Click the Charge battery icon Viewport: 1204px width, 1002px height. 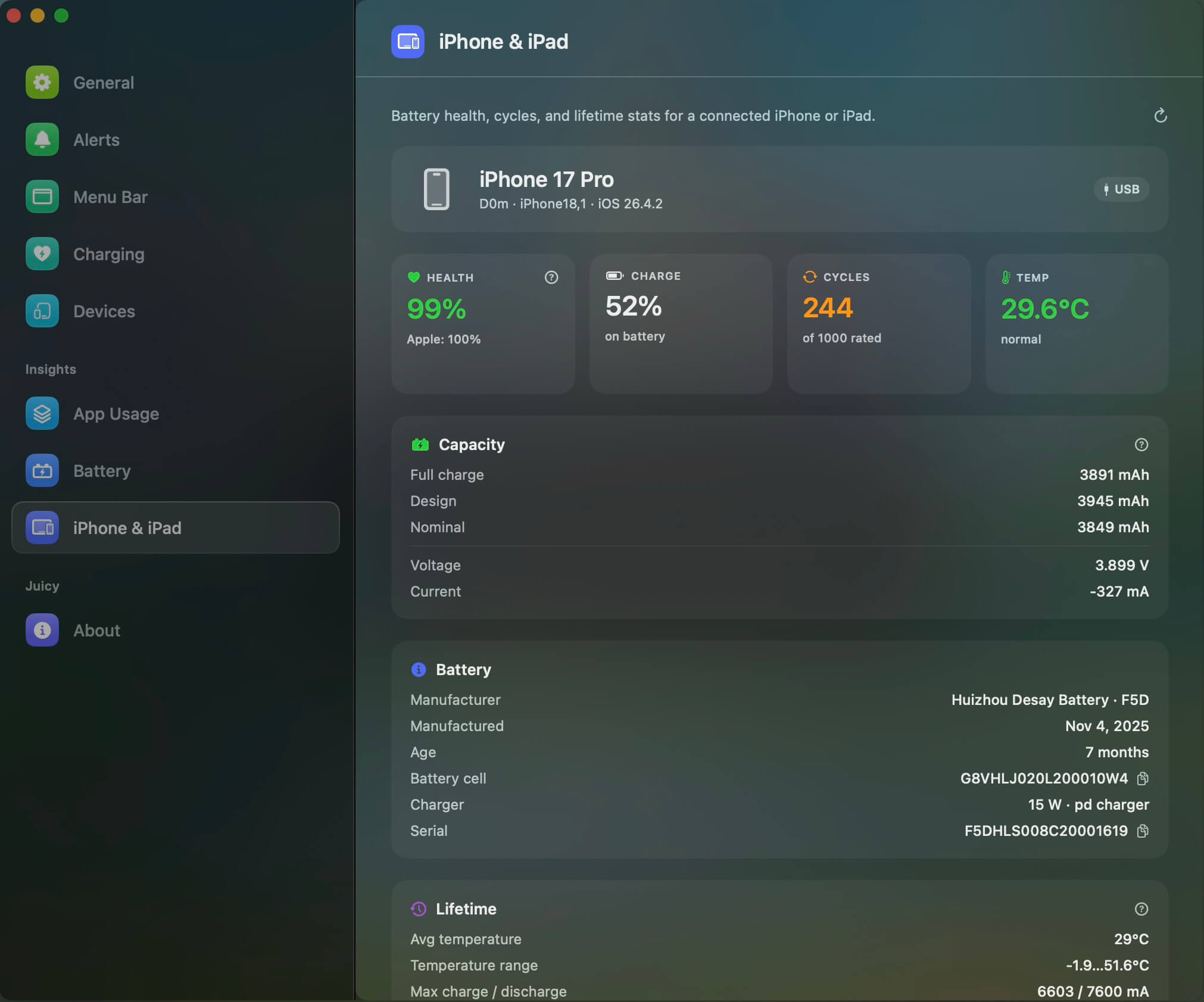[x=614, y=276]
